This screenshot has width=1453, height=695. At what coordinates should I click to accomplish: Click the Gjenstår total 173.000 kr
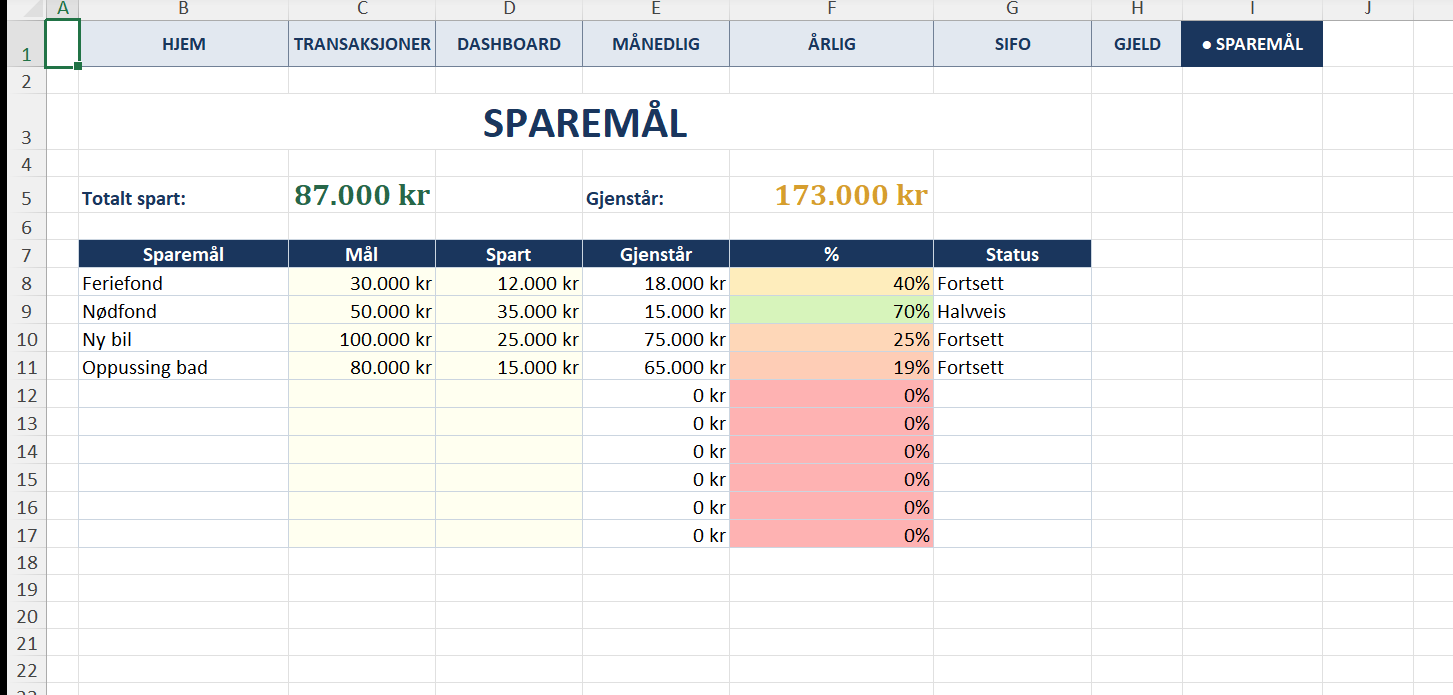[x=850, y=196]
